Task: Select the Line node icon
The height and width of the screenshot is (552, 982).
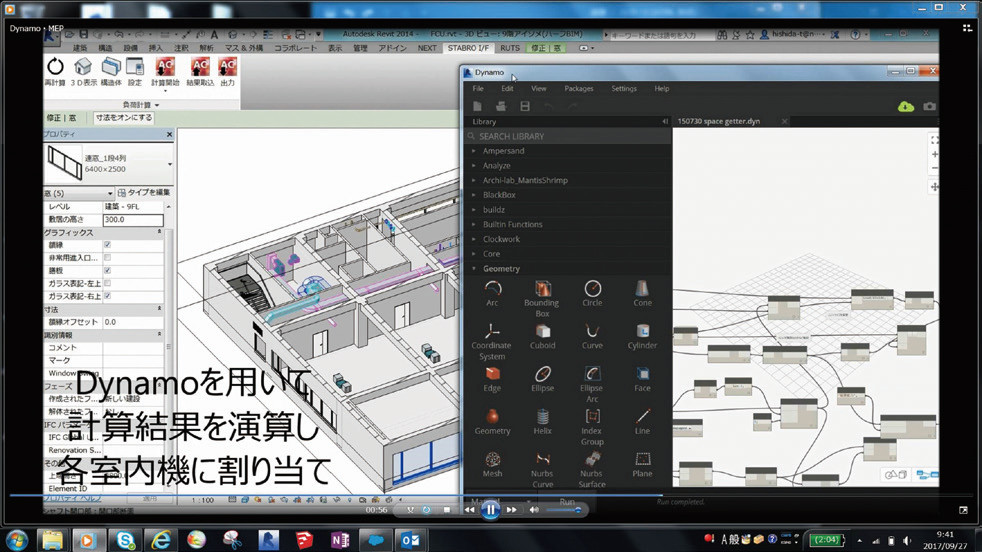Action: pyautogui.click(x=642, y=416)
